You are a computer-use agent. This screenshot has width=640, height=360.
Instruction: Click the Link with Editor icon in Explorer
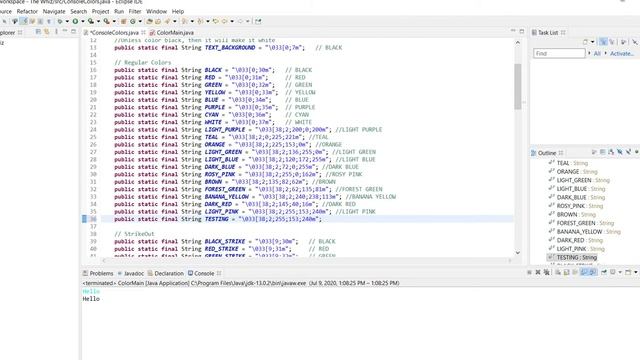coord(47,32)
